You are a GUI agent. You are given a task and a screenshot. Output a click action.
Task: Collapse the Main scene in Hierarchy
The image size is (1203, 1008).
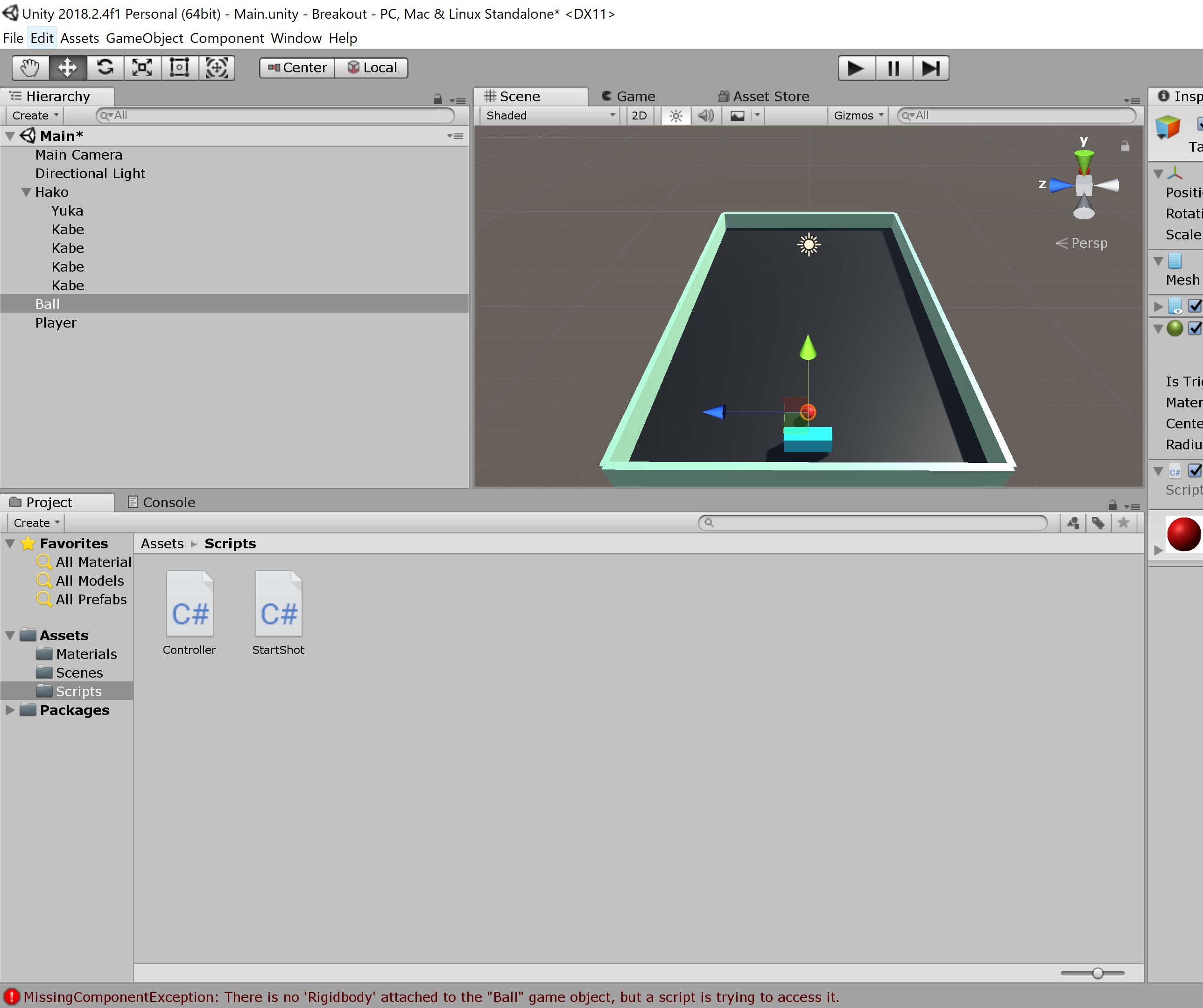(x=10, y=136)
